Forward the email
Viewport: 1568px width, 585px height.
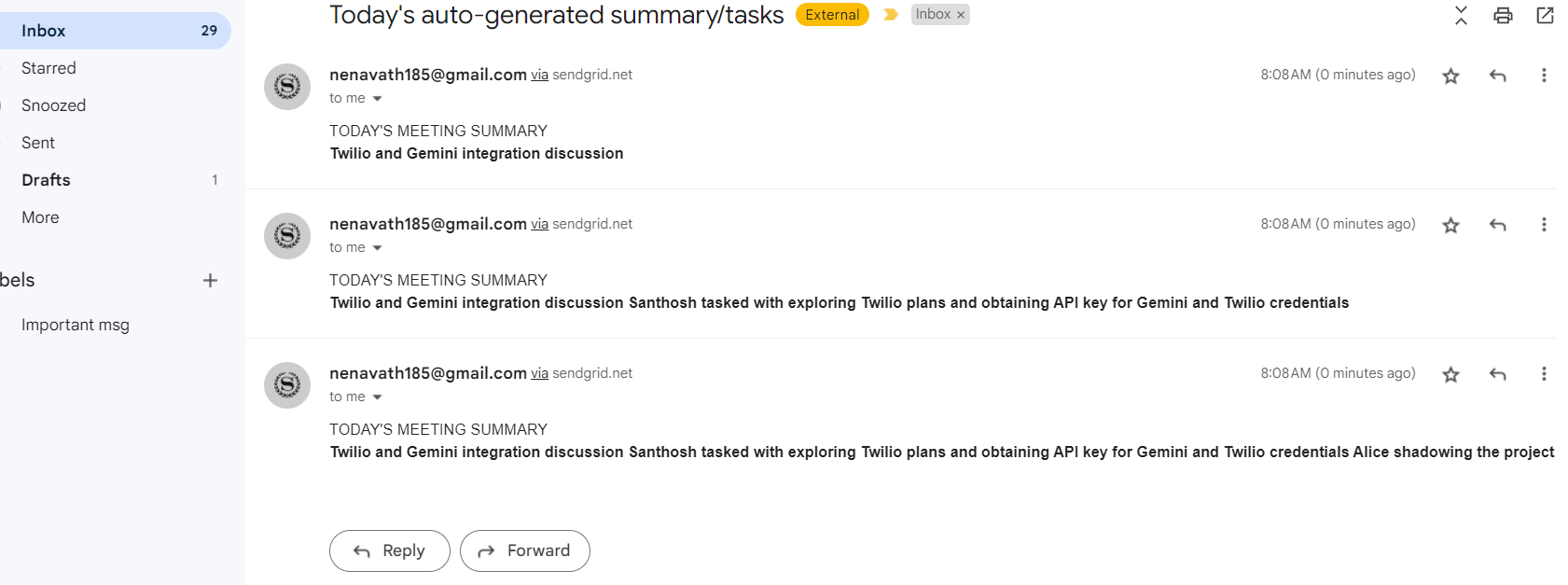click(x=524, y=550)
